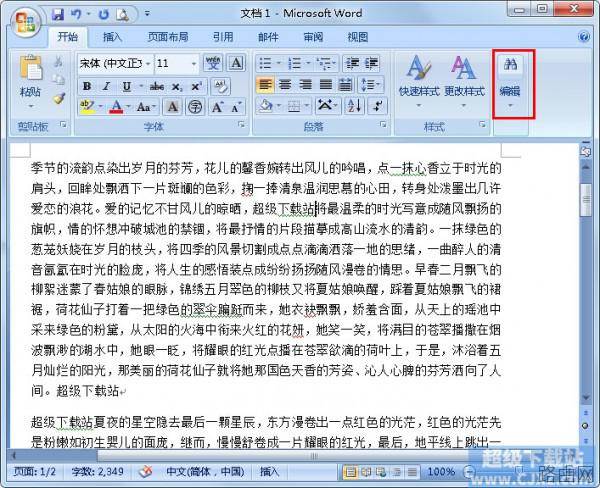This screenshot has width=600, height=488.
Task: Insert an enclosed character with the circled-character icon
Action: (x=195, y=107)
